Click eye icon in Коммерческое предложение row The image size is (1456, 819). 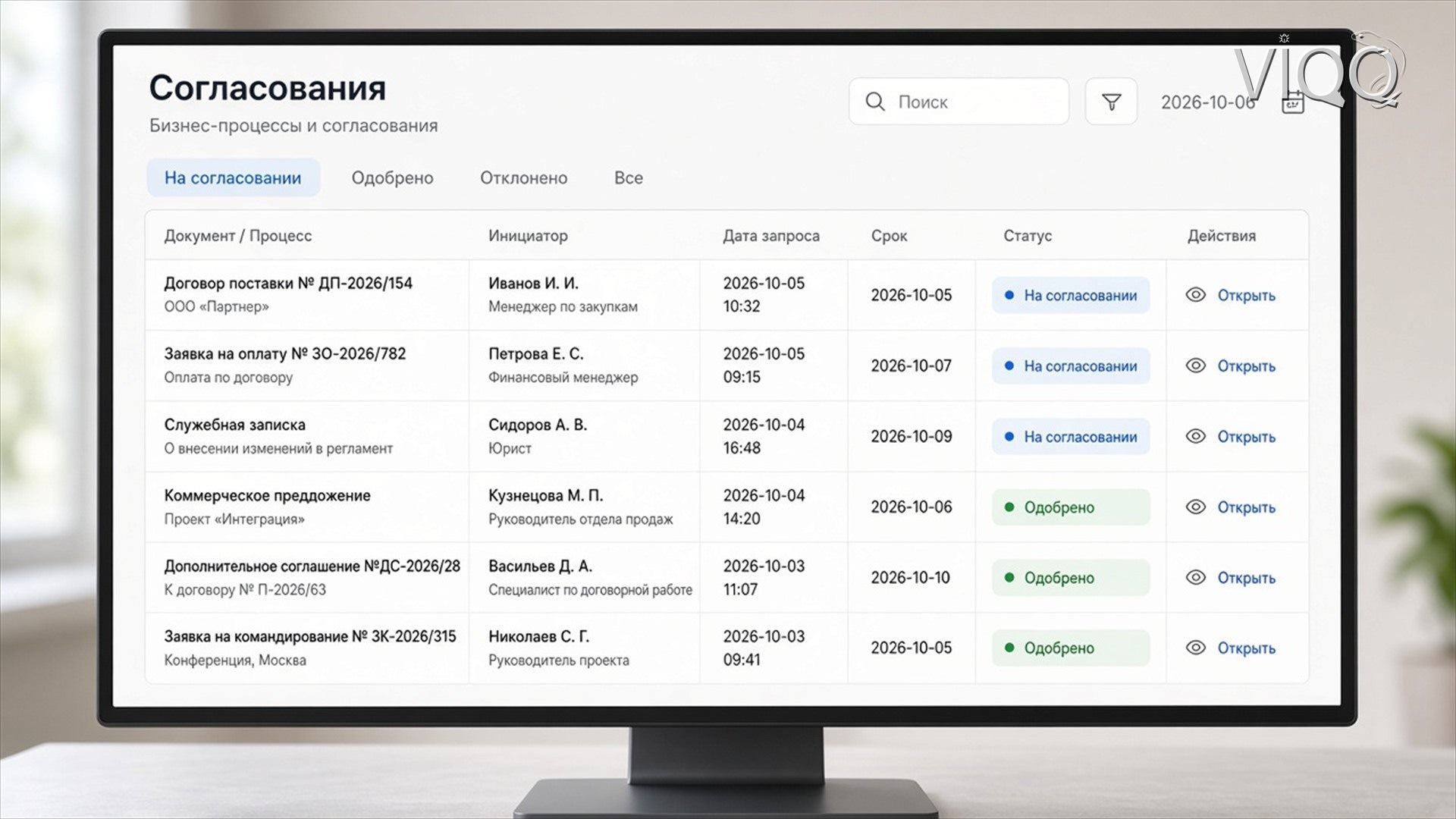pyautogui.click(x=1195, y=507)
